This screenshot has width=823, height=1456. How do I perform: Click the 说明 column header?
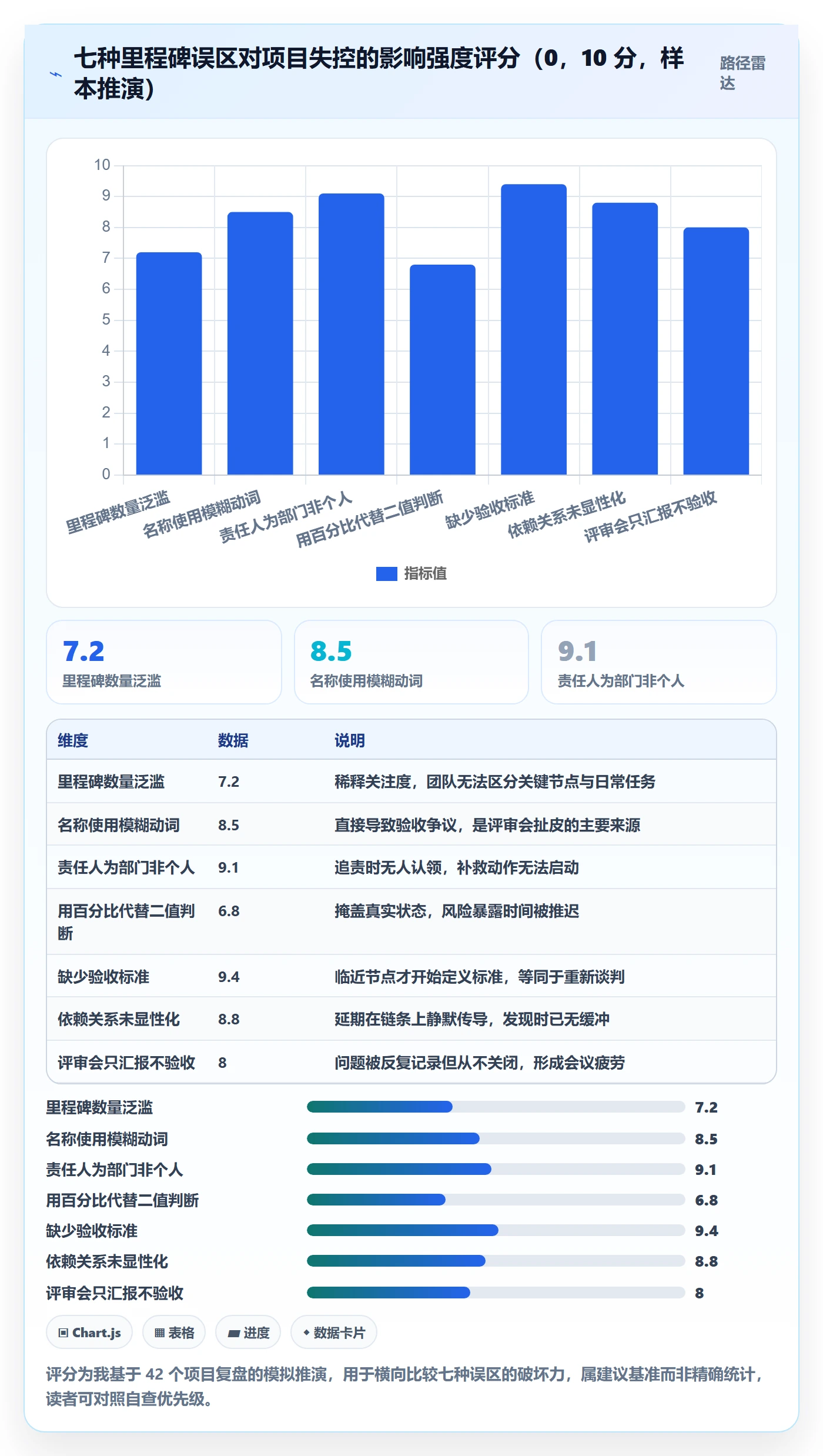pyautogui.click(x=350, y=740)
